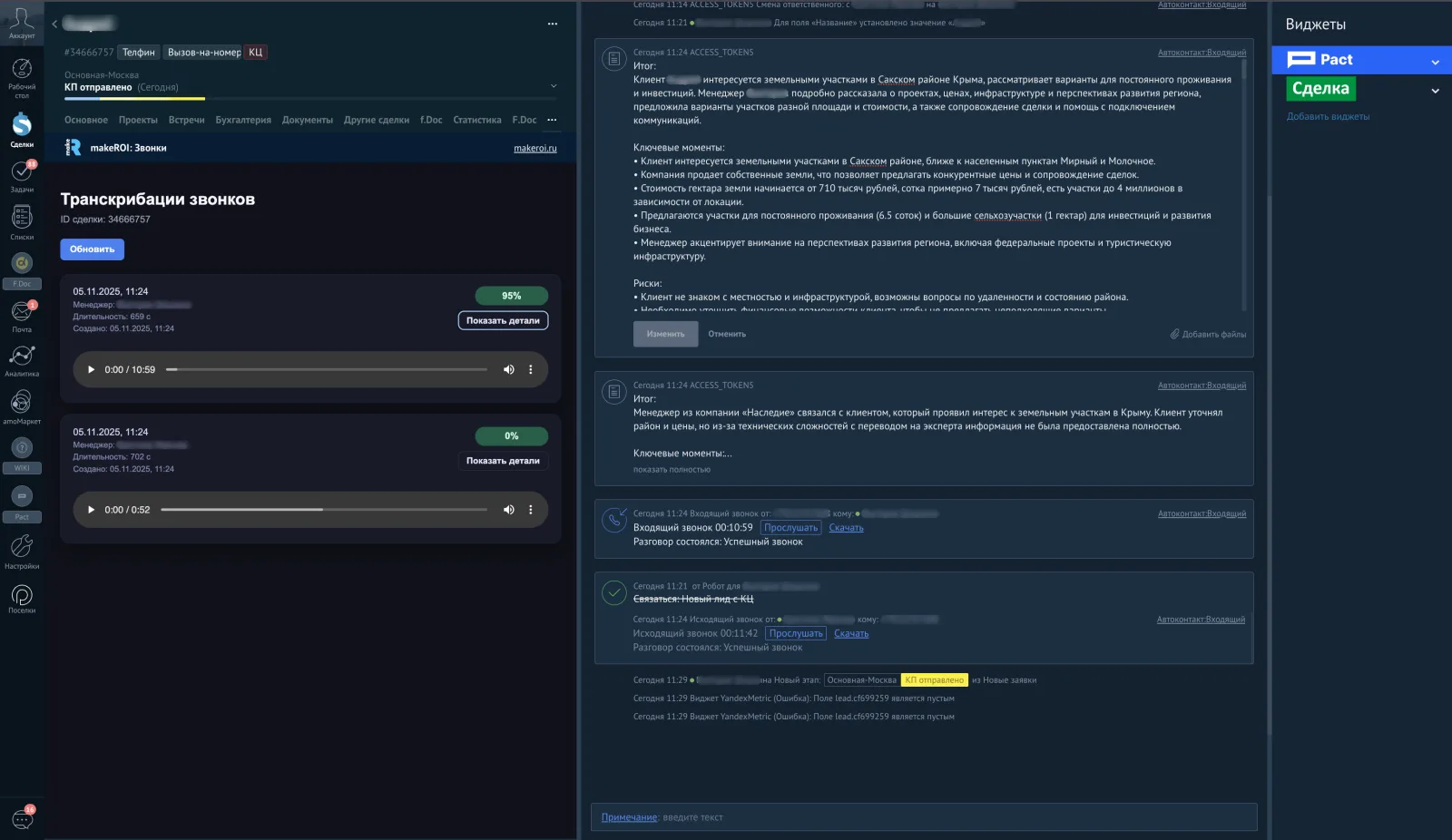The image size is (1452, 840).
Task: Open more options for the 10:59 audio player
Action: (x=531, y=370)
